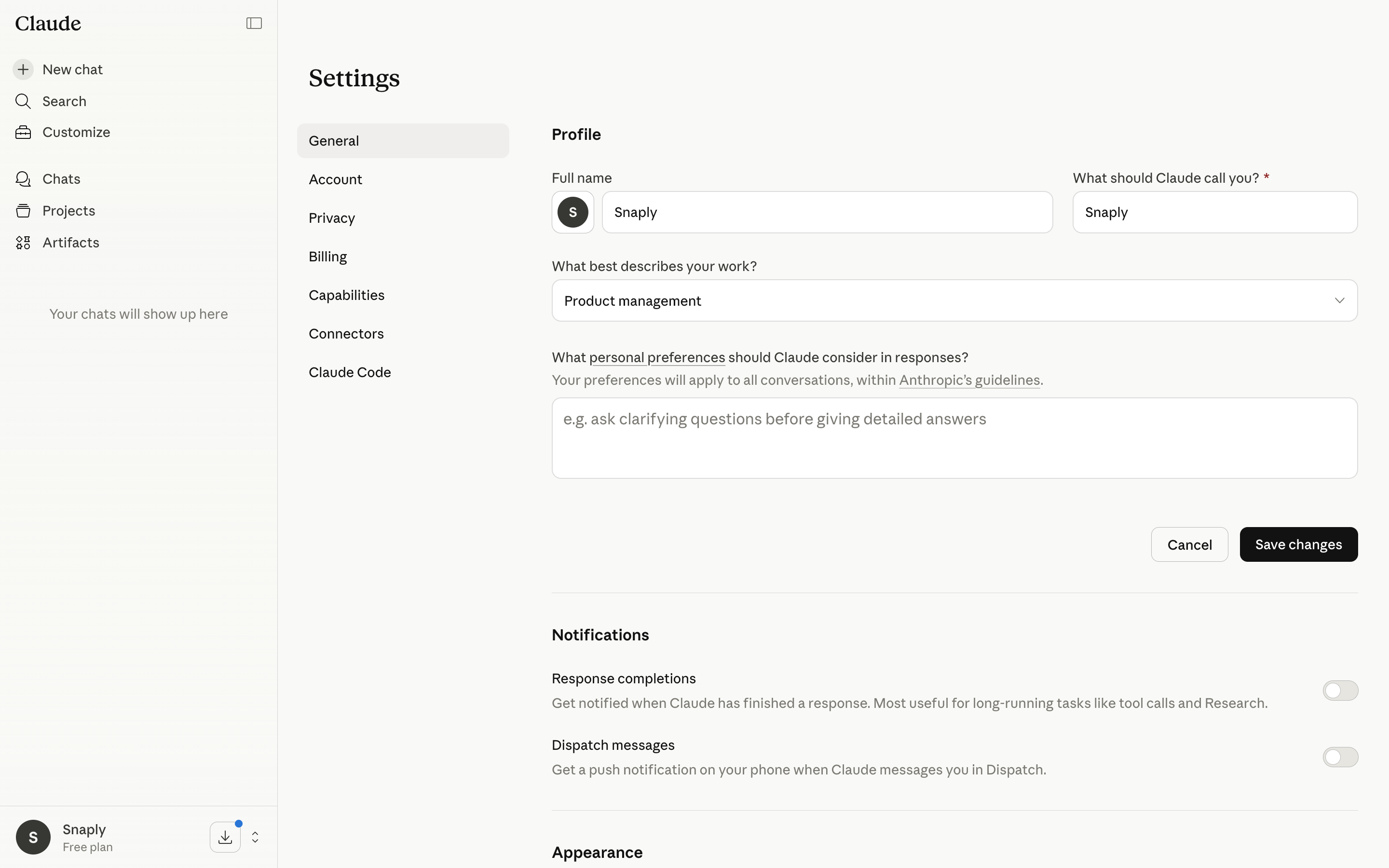Open Search from the sidebar label
Screen dimensions: 1389x868
point(64,101)
